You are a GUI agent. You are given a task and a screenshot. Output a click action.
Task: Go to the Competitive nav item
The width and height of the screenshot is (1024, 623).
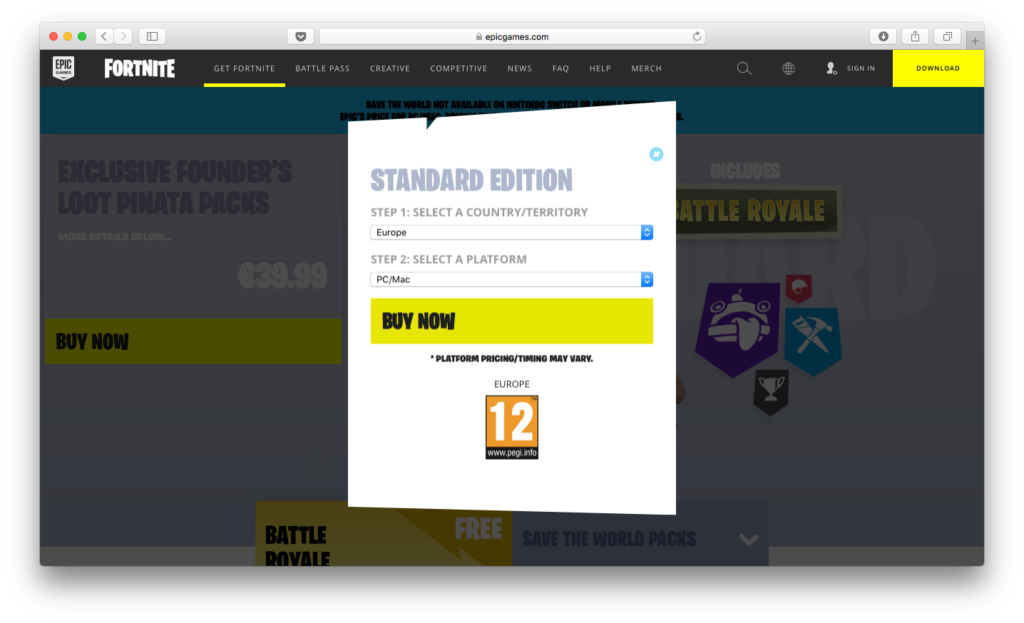coord(458,68)
